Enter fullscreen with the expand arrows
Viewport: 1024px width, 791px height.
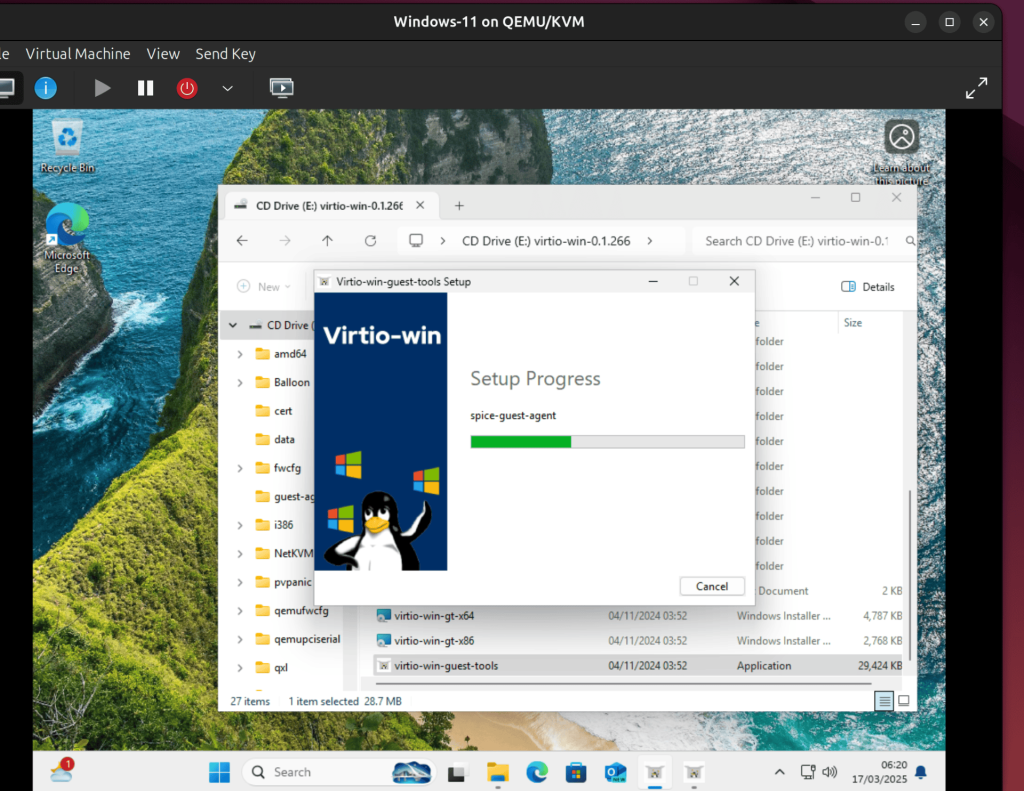[976, 88]
